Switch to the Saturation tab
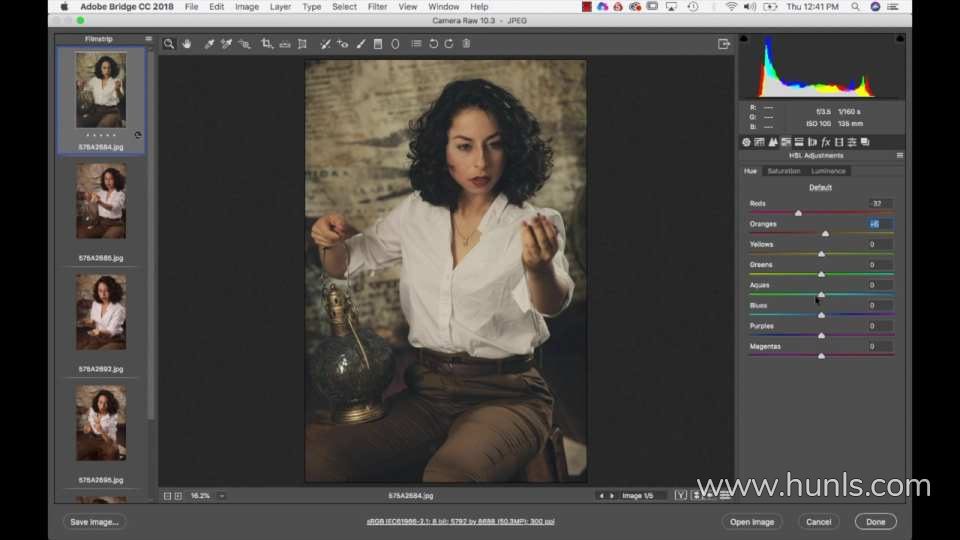Viewport: 960px width, 540px height. point(784,171)
